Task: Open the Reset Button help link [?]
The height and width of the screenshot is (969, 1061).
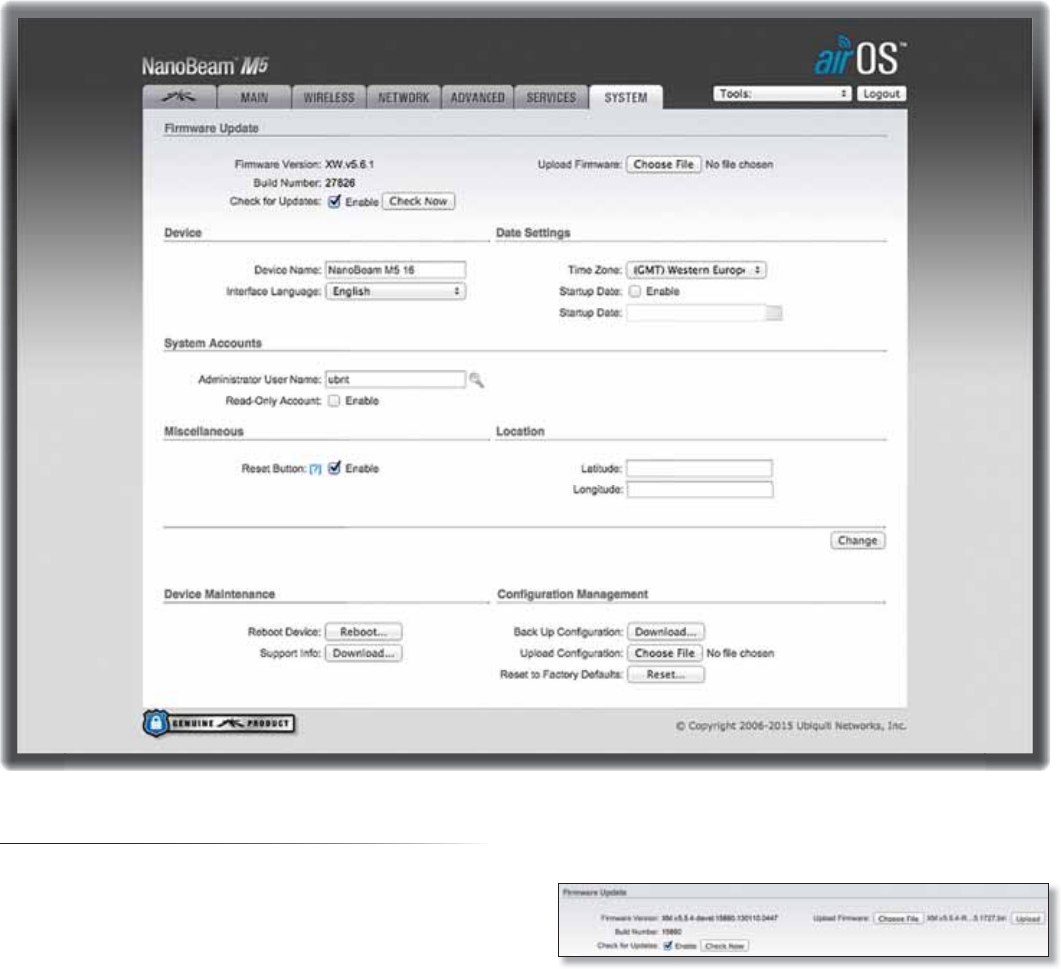Action: point(315,469)
